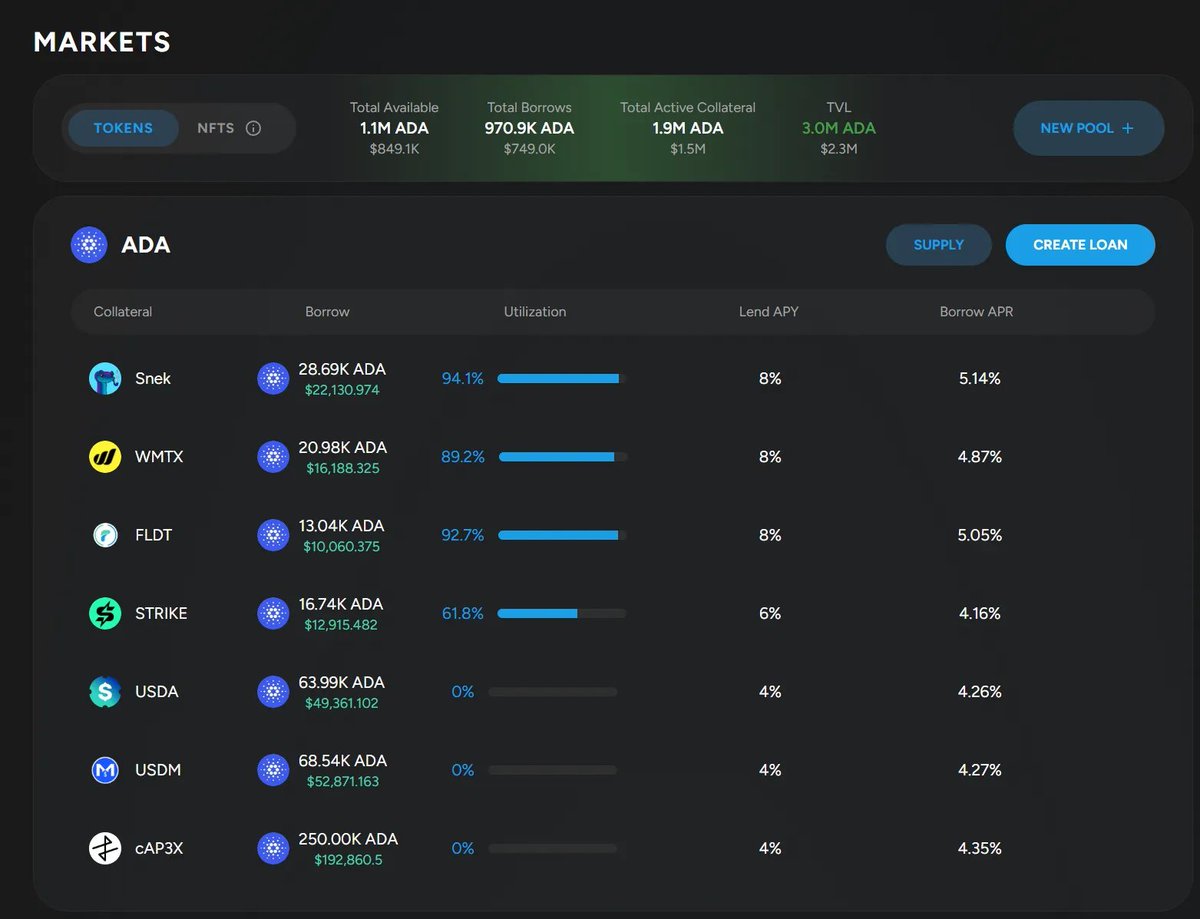Screen dimensions: 1200x919
Task: Click the 68.54K ADA borrow amount
Action: click(342, 760)
